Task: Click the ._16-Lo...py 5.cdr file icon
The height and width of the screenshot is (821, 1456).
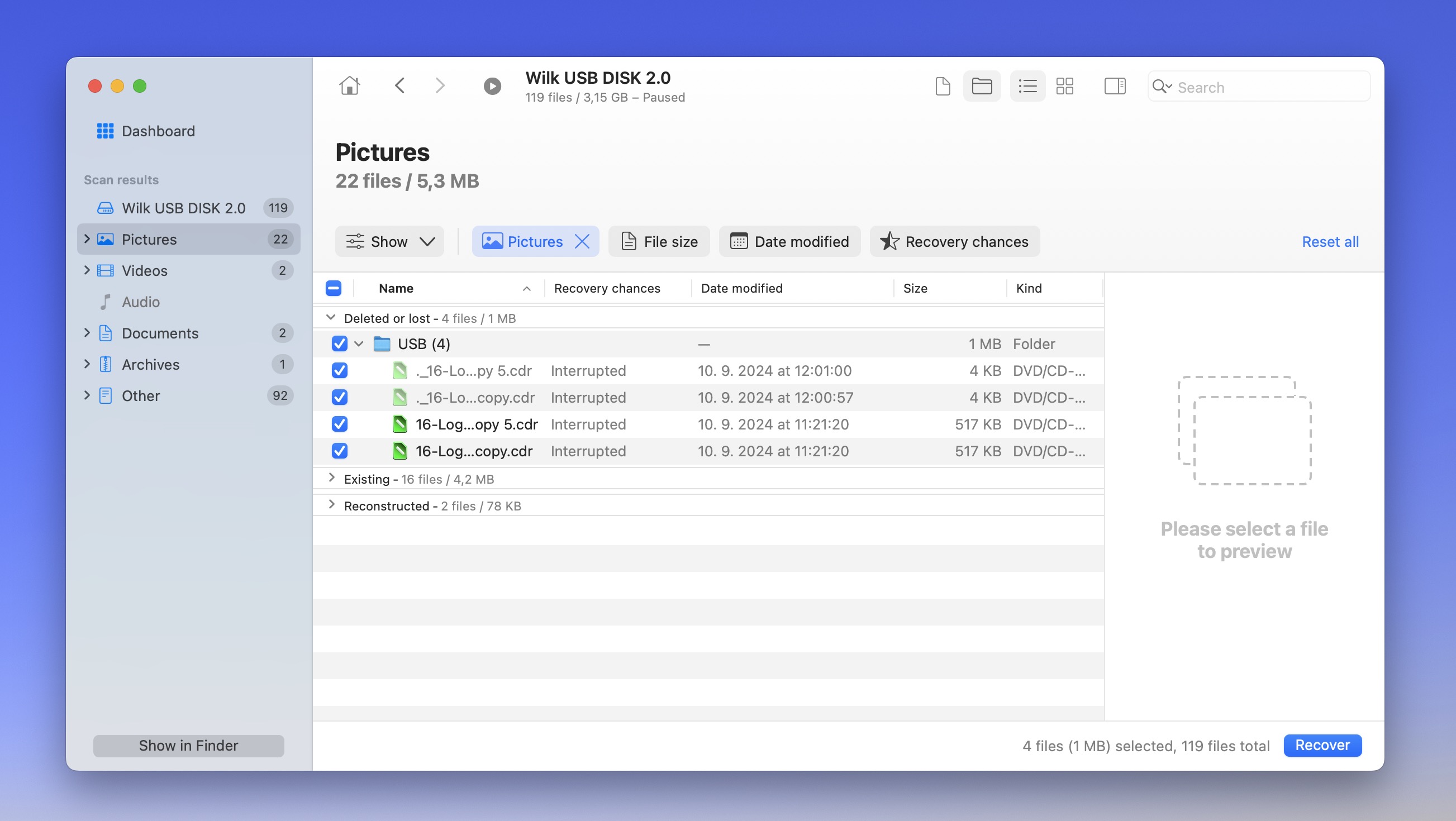Action: click(x=399, y=370)
